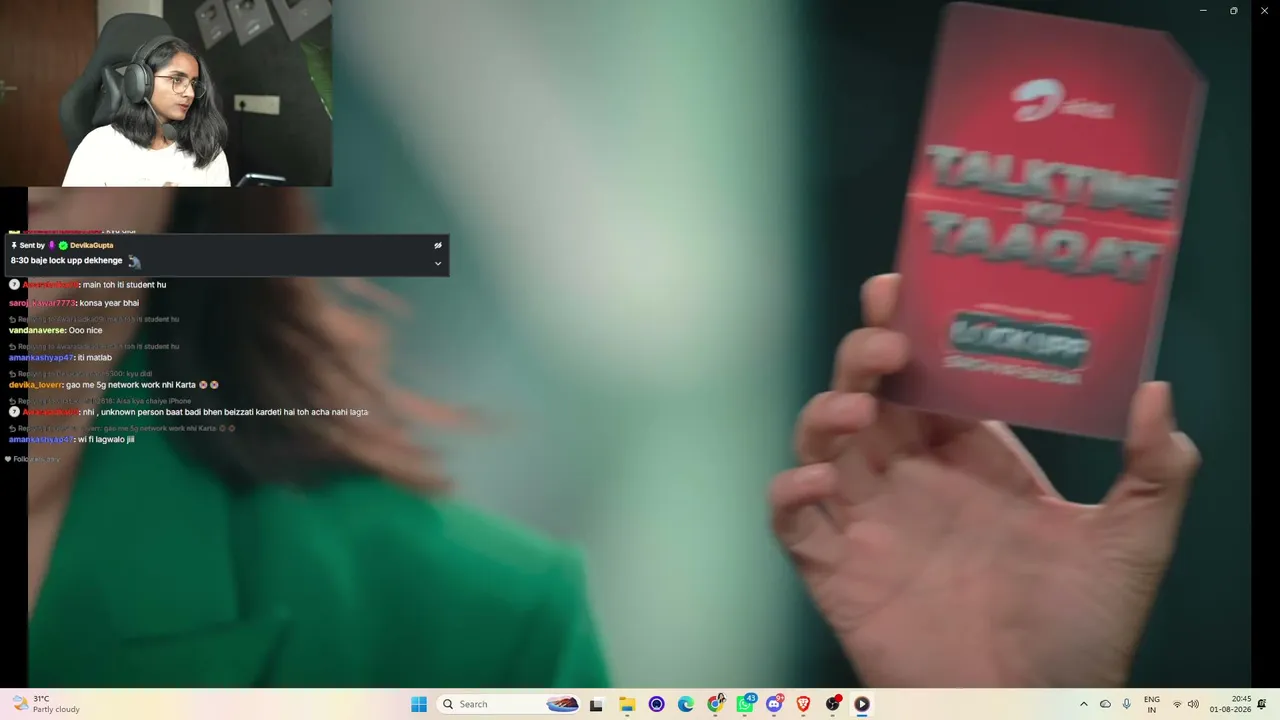The height and width of the screenshot is (720, 1280).
Task: Open WhatsApp from the taskbar
Action: [x=745, y=704]
